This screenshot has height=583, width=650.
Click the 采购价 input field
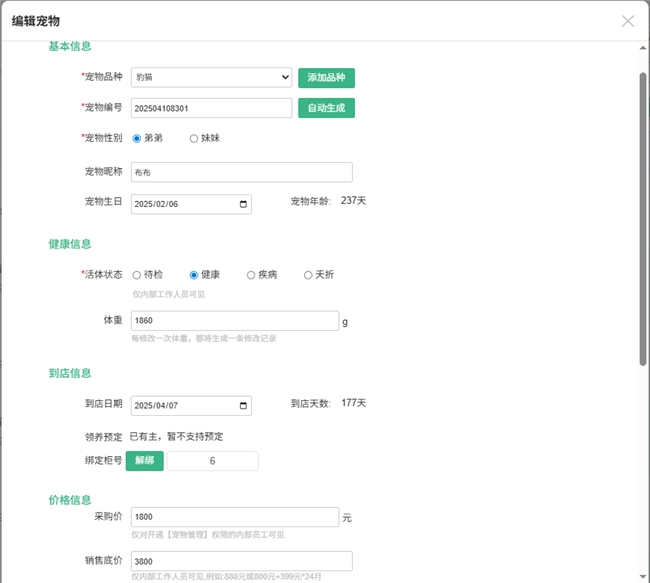234,517
